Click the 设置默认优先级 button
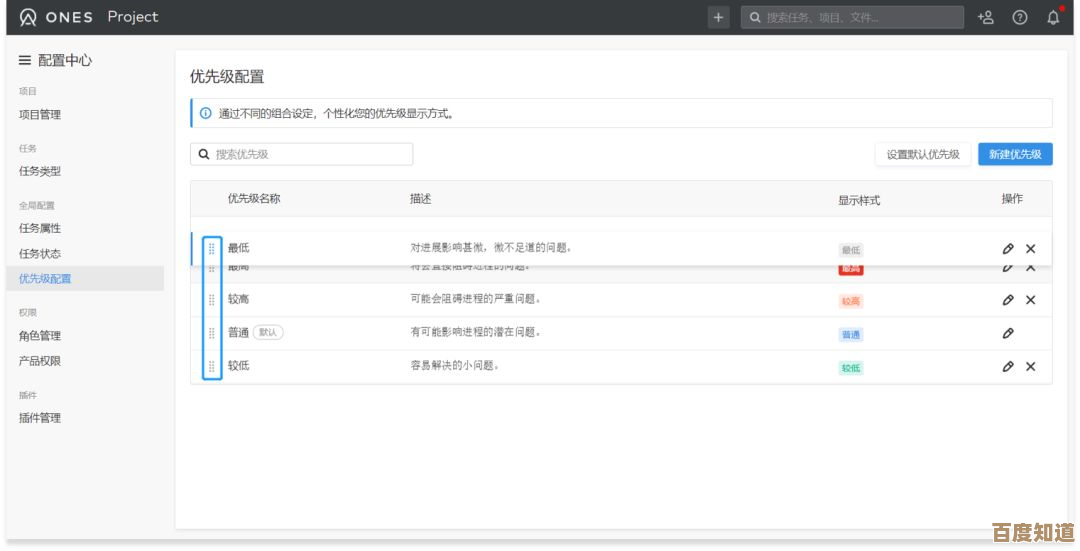The width and height of the screenshot is (1080, 551). pyautogui.click(x=922, y=154)
